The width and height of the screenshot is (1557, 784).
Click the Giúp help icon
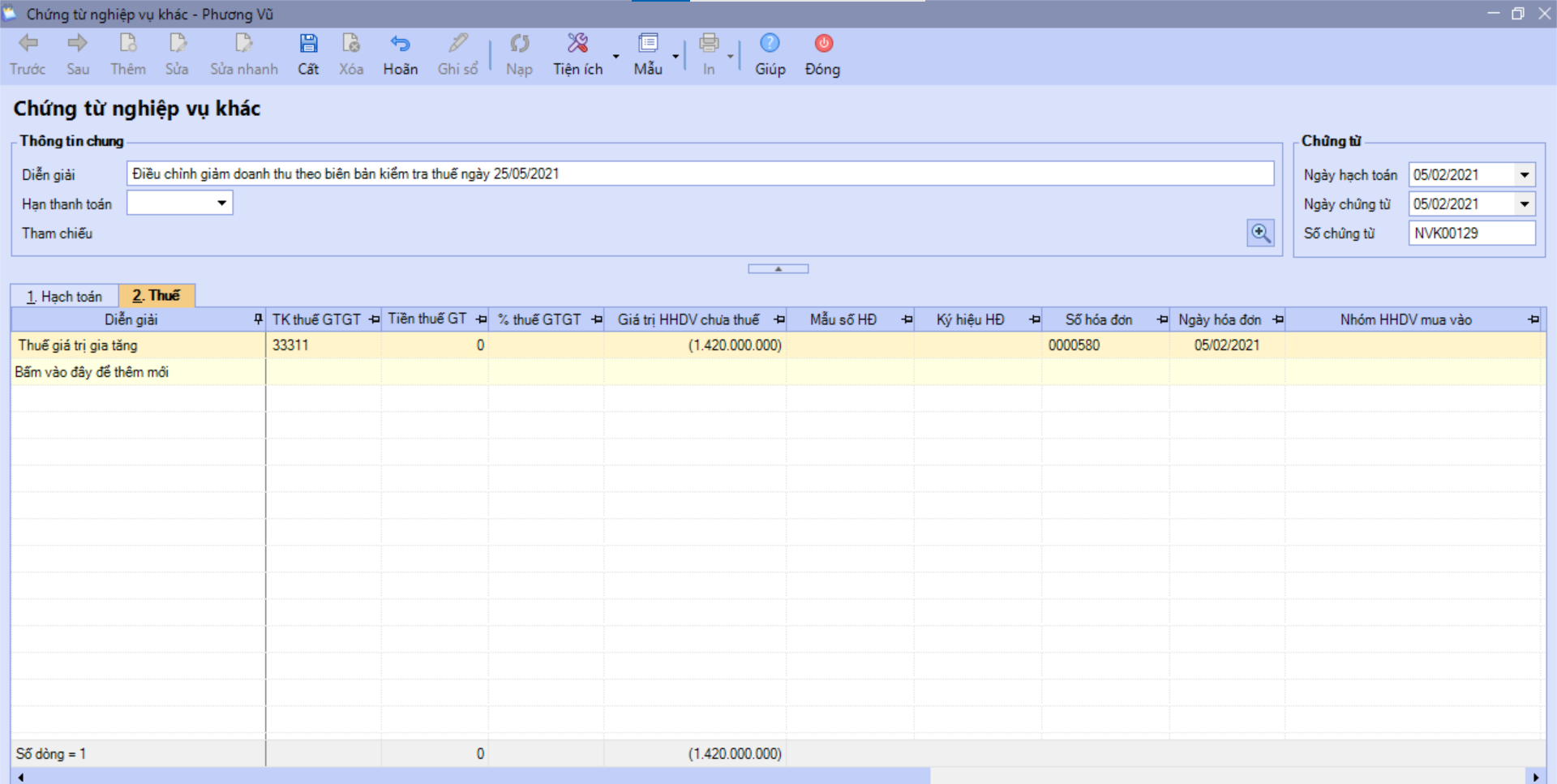pyautogui.click(x=770, y=44)
